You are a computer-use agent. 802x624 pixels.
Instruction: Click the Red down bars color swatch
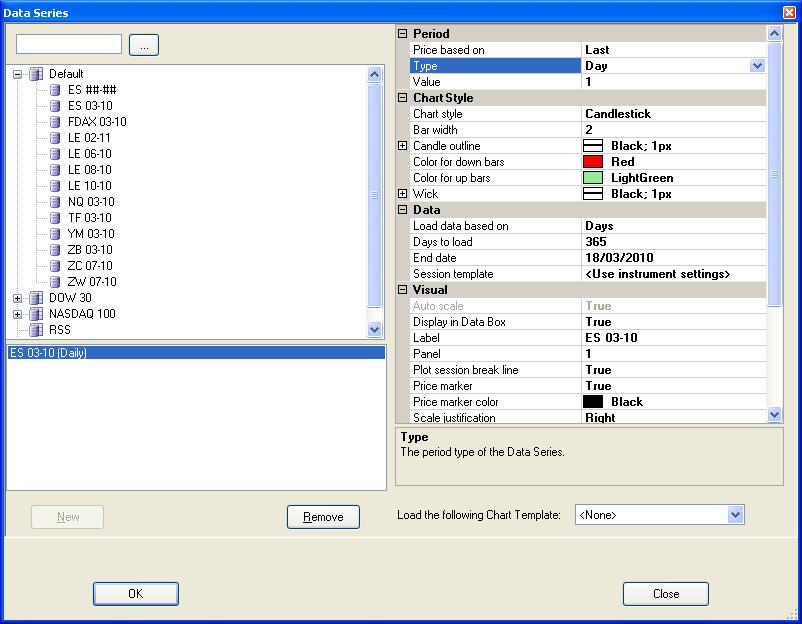point(593,162)
